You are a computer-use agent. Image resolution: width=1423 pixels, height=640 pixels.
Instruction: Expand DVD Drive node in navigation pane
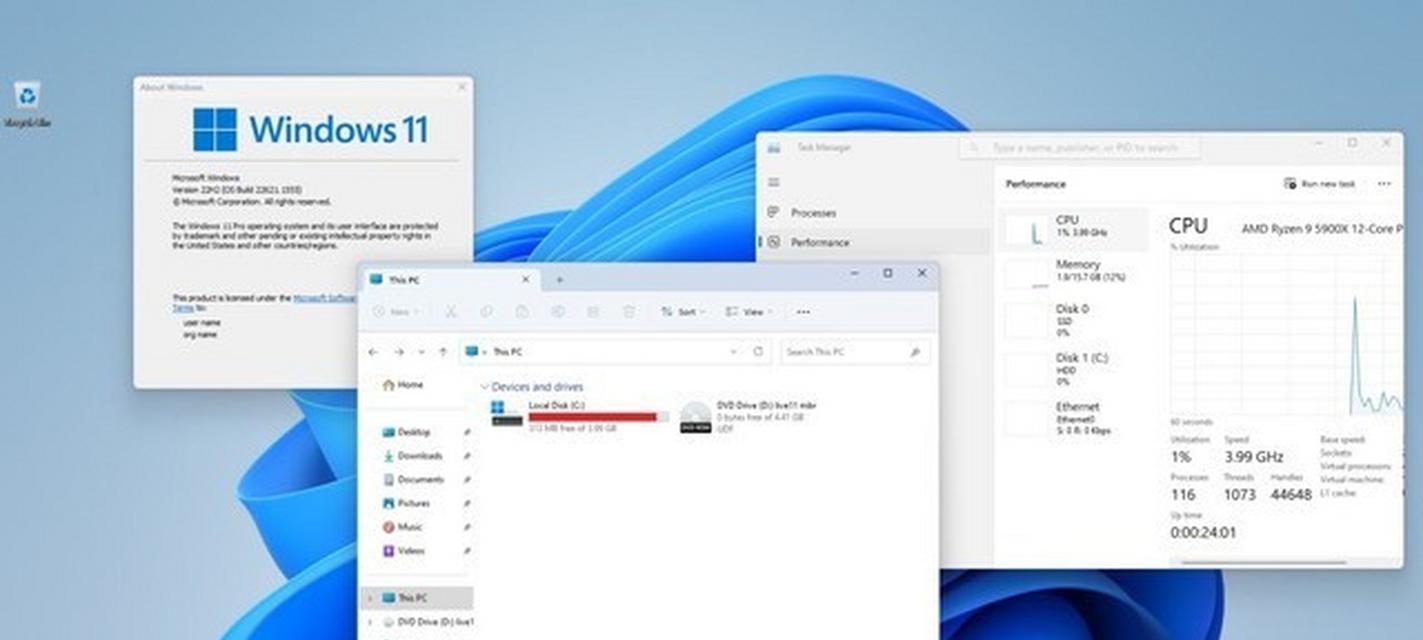(369, 622)
